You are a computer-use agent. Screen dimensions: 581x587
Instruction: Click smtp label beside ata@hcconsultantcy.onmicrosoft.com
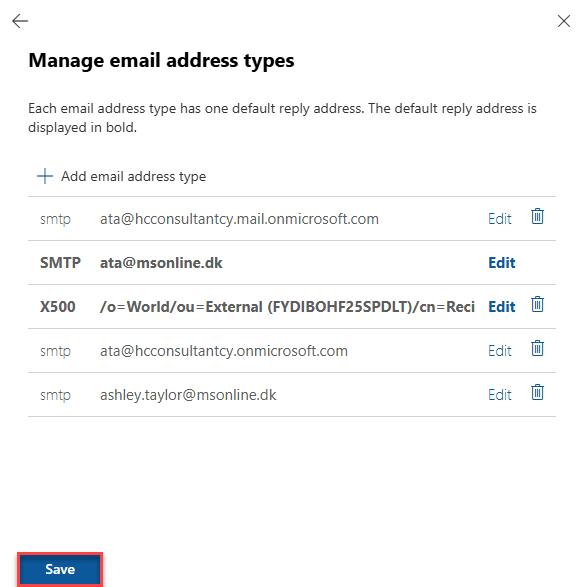[x=55, y=352]
